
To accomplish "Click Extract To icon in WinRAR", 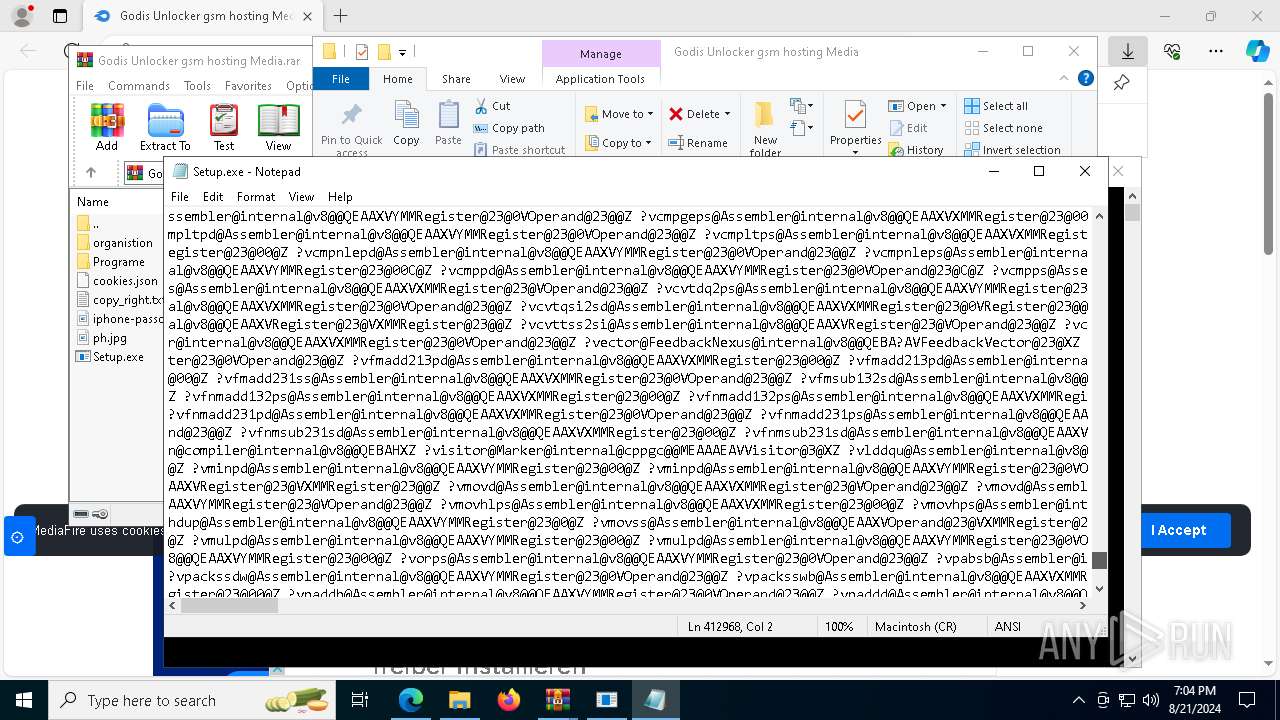I will 165,127.
